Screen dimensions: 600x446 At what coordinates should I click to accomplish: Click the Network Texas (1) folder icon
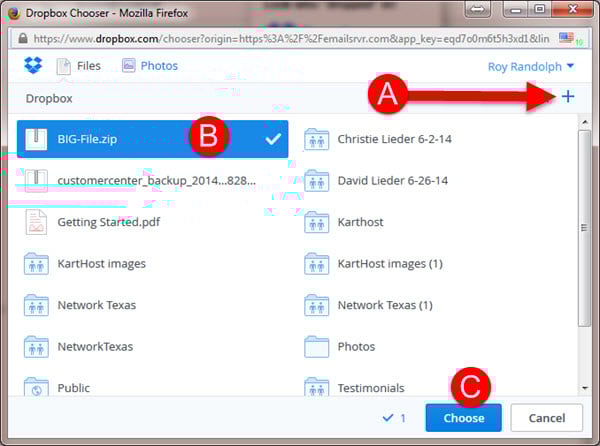tap(316, 305)
